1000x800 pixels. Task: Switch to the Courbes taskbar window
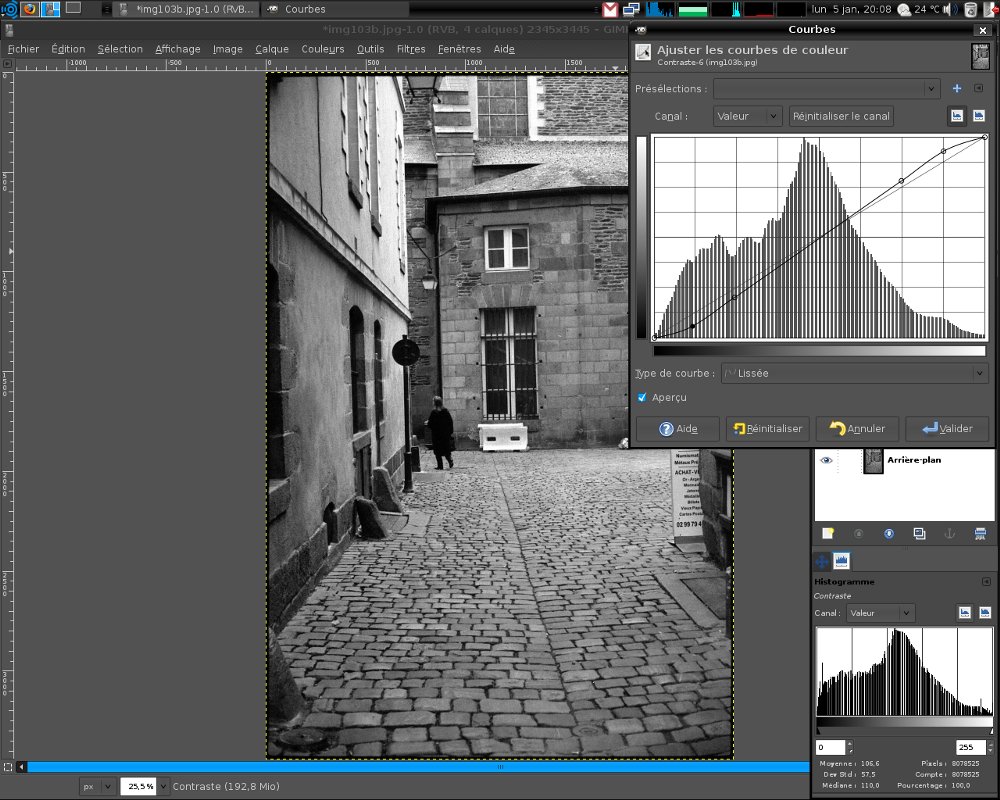335,9
